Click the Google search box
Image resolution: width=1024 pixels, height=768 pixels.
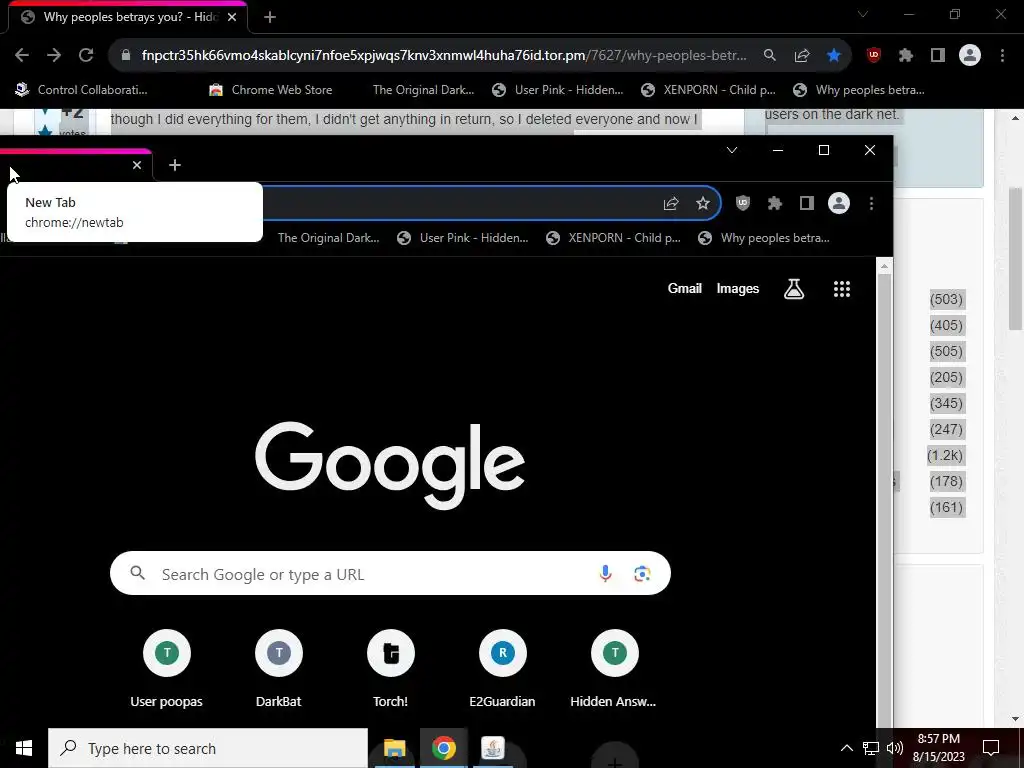pyautogui.click(x=390, y=573)
